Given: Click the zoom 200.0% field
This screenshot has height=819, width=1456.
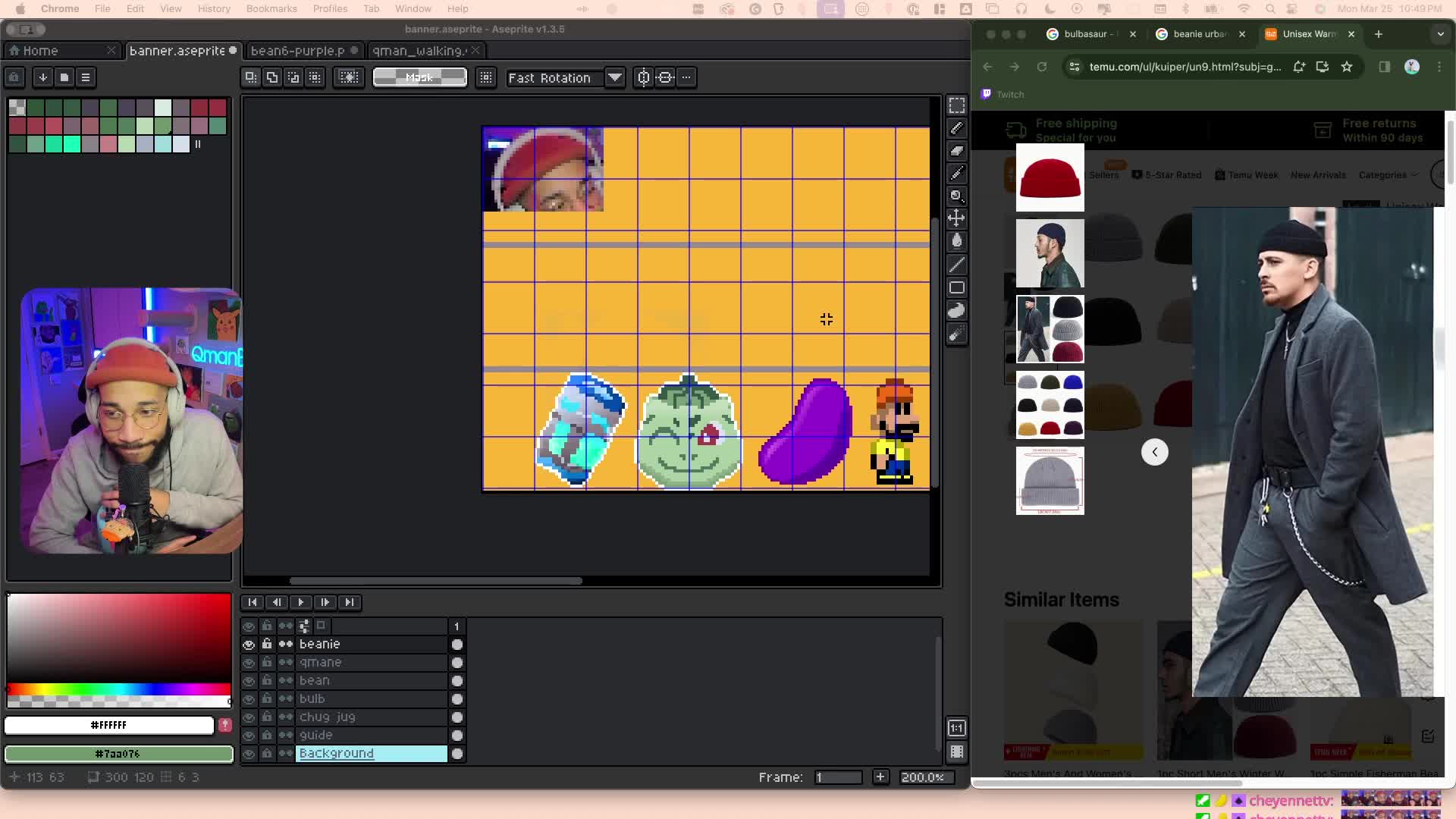Looking at the screenshot, I should (927, 777).
